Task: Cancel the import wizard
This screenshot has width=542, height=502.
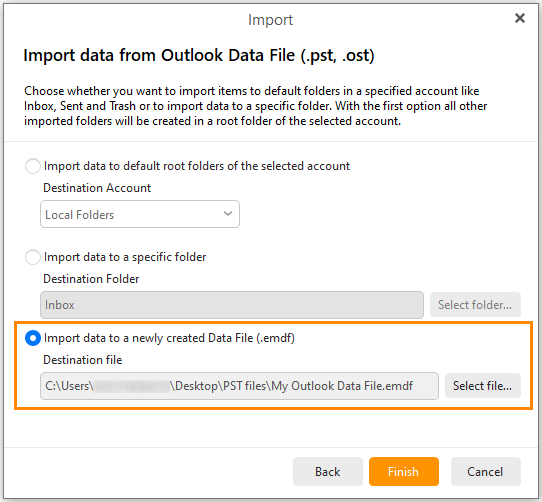Action: coord(485,472)
